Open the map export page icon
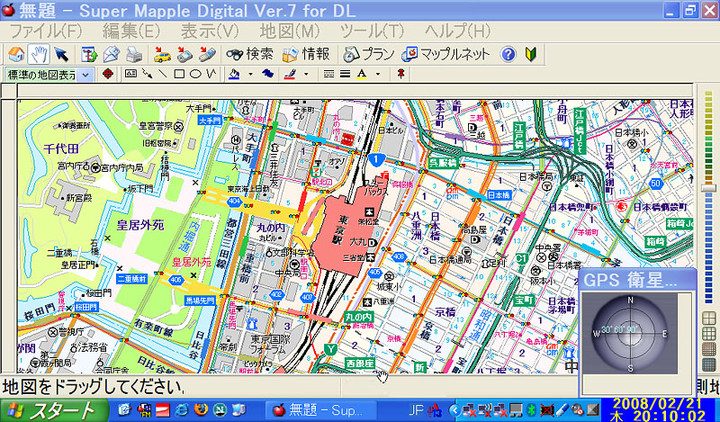 pos(89,54)
